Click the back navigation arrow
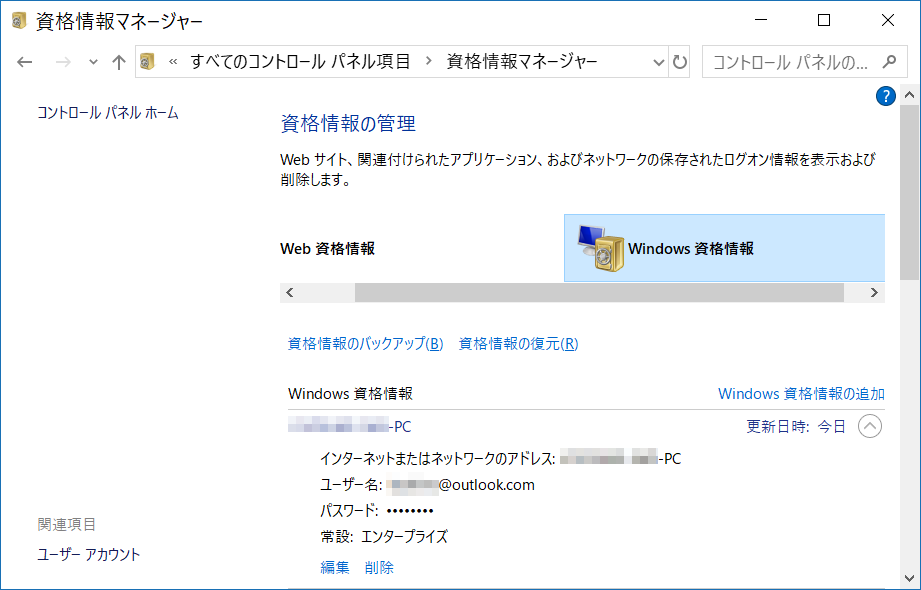Screen dimensions: 921x590 point(25,62)
